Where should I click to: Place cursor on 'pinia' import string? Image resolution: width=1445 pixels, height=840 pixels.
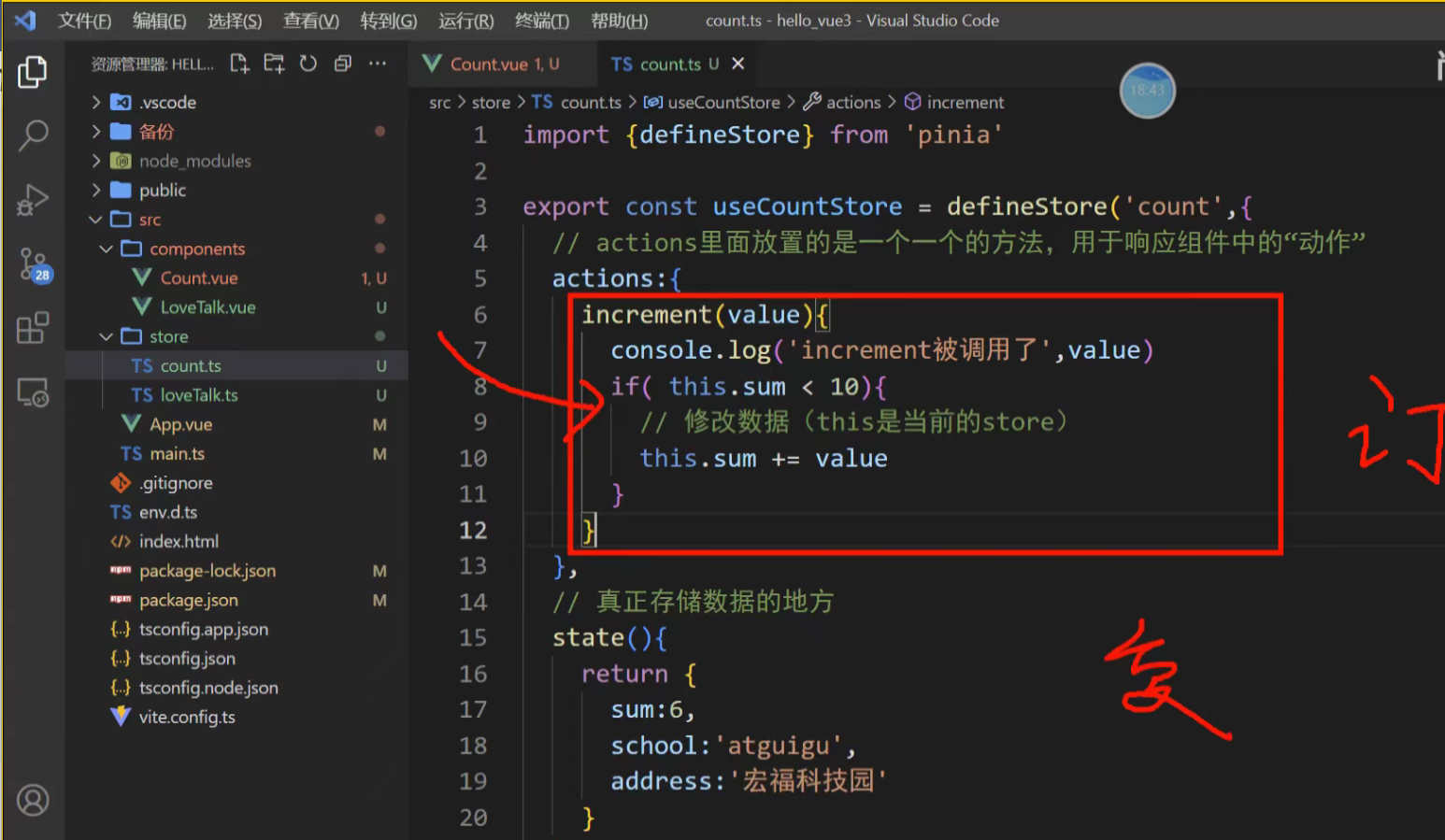(x=953, y=135)
